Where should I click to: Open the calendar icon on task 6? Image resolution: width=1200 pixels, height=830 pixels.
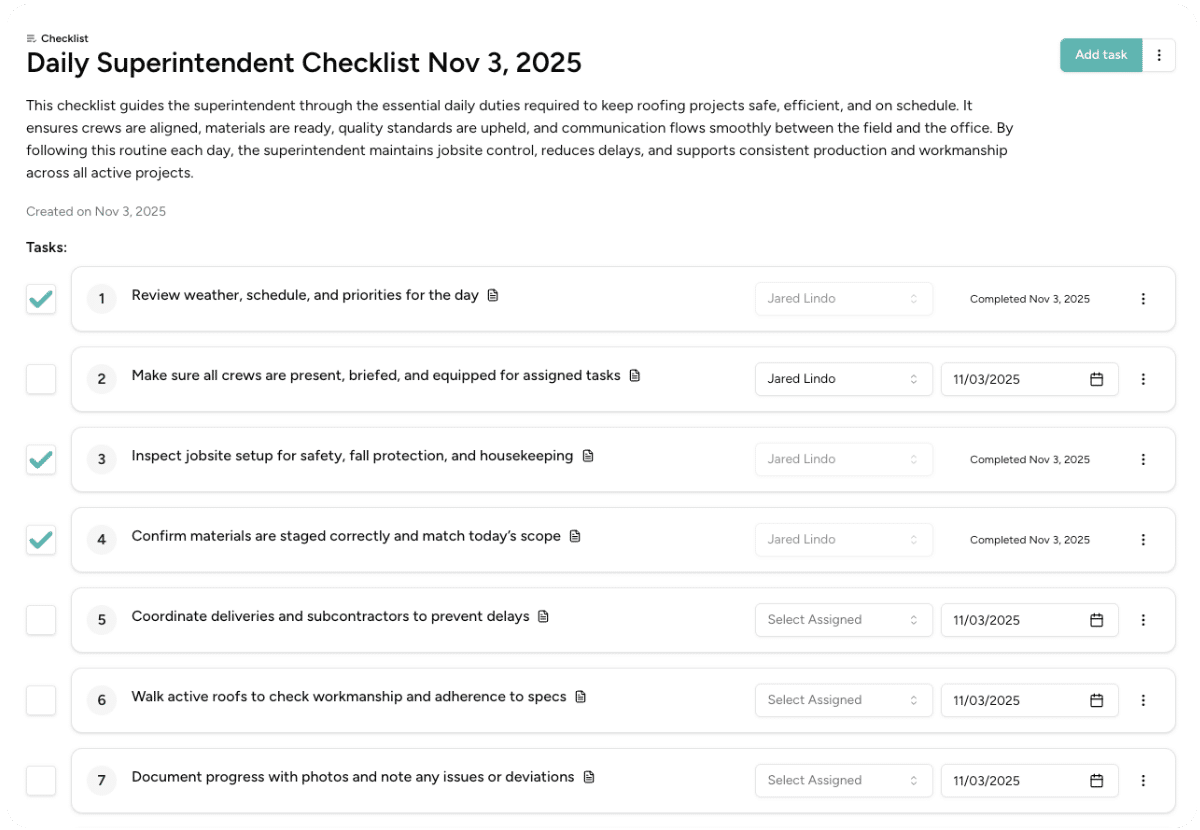click(1097, 700)
